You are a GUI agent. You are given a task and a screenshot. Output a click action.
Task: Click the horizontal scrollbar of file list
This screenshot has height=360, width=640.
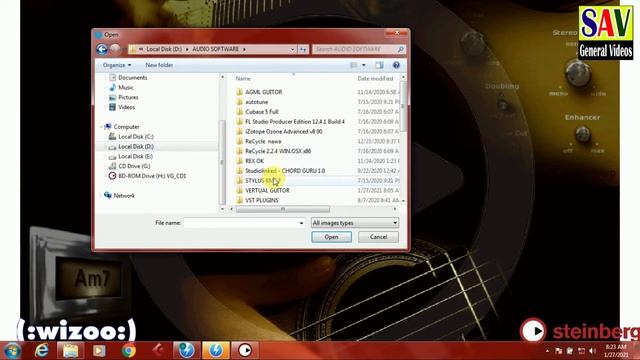282,209
